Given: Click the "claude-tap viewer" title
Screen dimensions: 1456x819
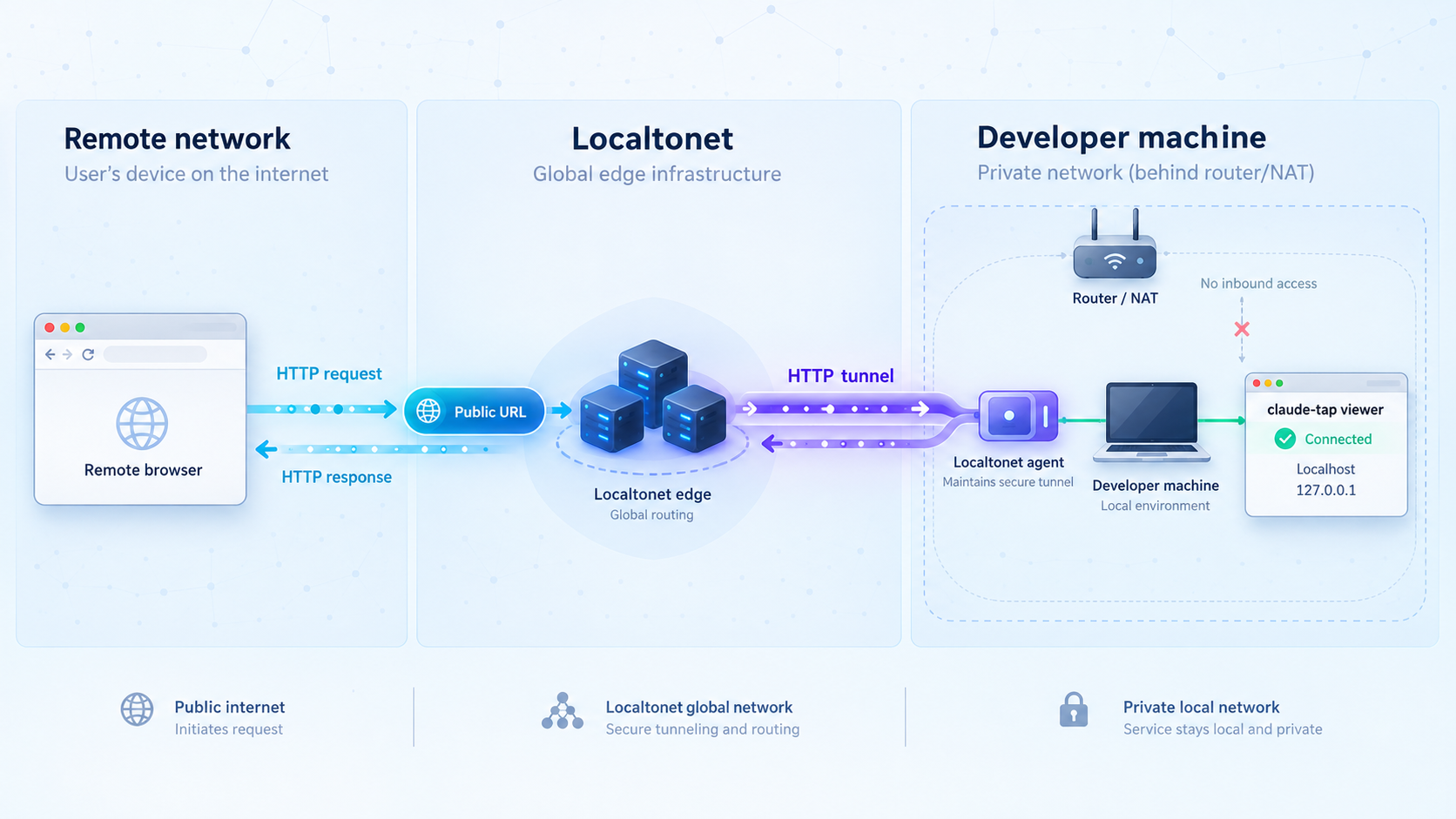Looking at the screenshot, I should (x=1325, y=409).
